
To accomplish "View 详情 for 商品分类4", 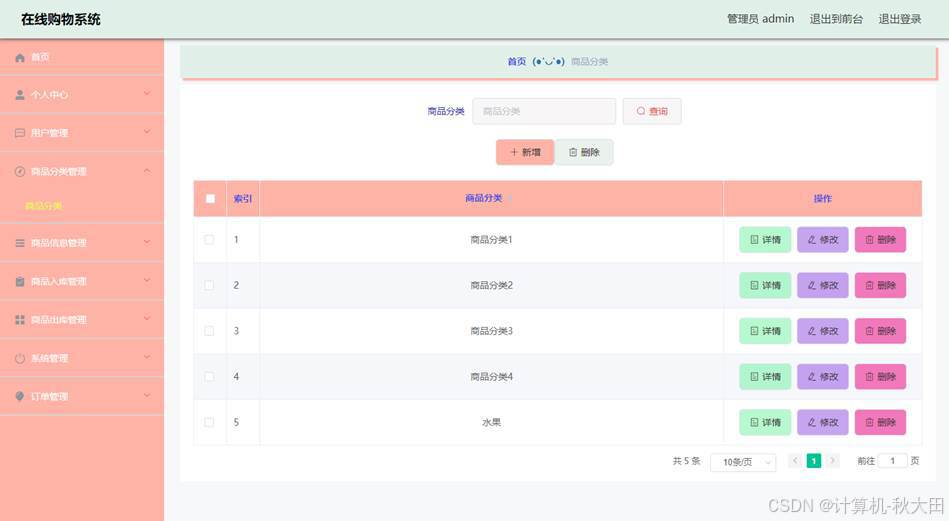I will coord(765,377).
